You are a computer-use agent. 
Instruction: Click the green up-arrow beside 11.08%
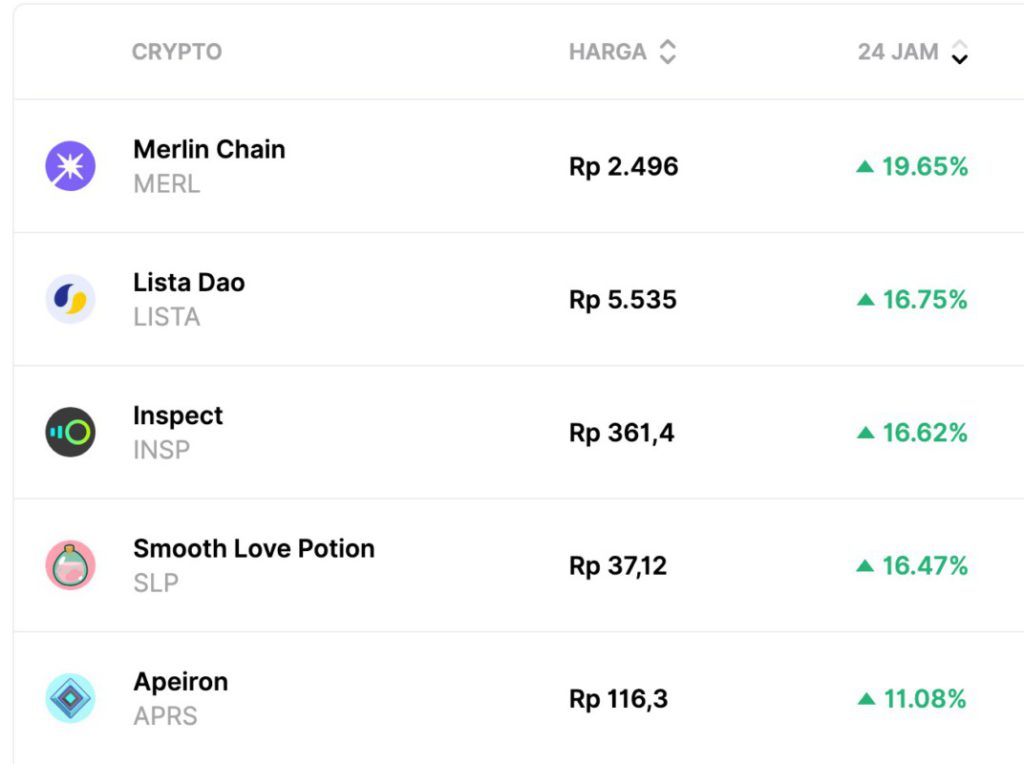point(866,699)
